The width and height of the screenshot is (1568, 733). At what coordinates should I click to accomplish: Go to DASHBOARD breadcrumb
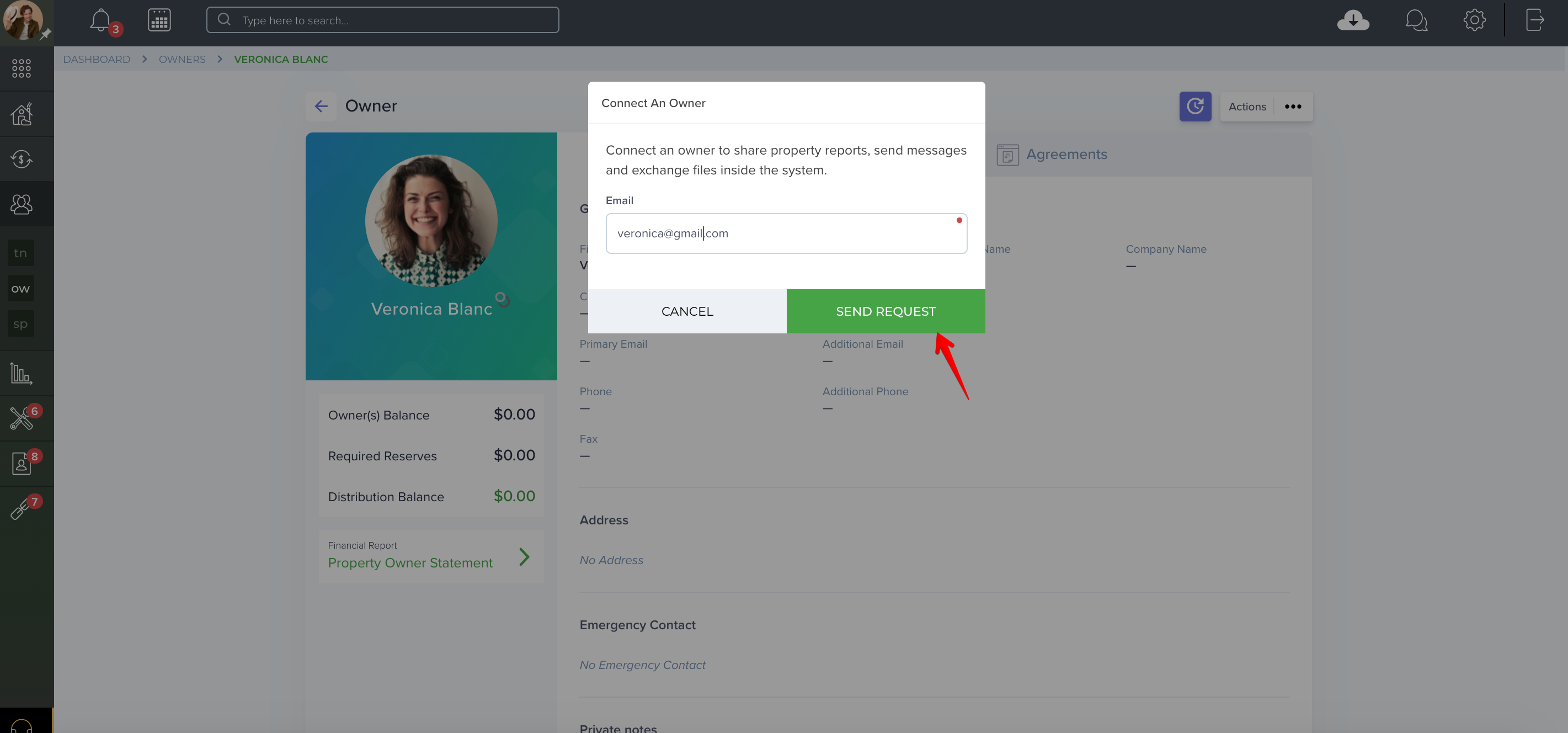97,59
